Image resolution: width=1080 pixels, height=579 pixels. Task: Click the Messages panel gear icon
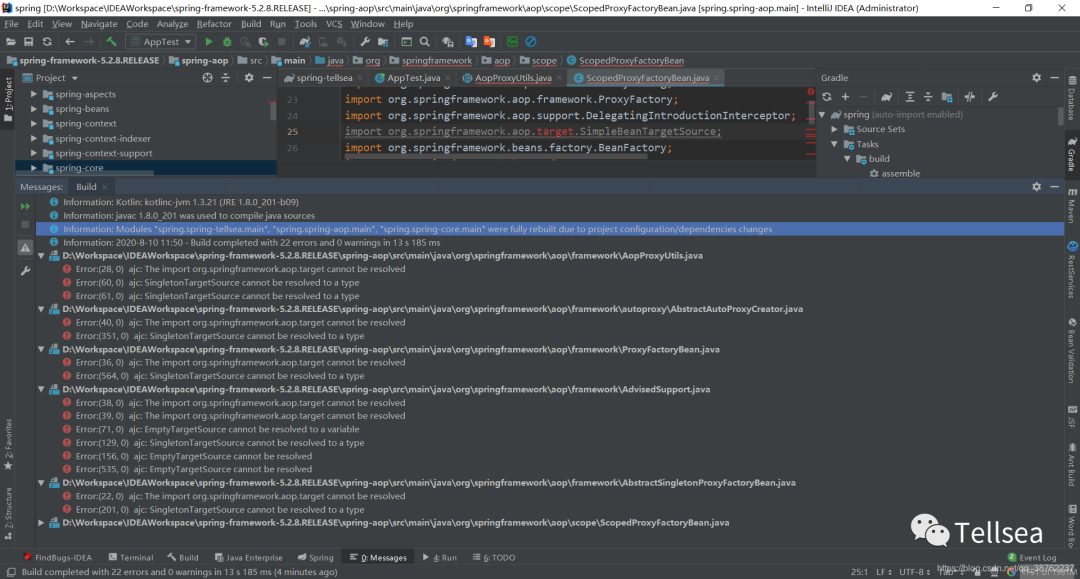point(1037,187)
